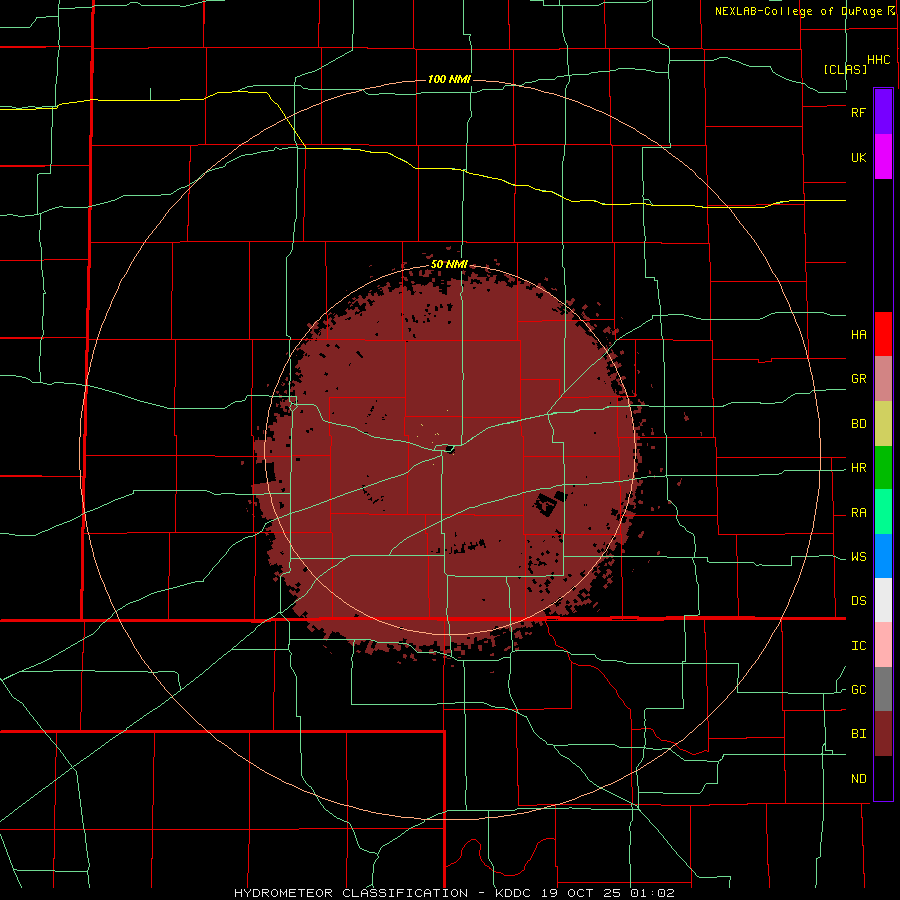
Task: Select the GC gray legend swatch
Action: click(883, 689)
